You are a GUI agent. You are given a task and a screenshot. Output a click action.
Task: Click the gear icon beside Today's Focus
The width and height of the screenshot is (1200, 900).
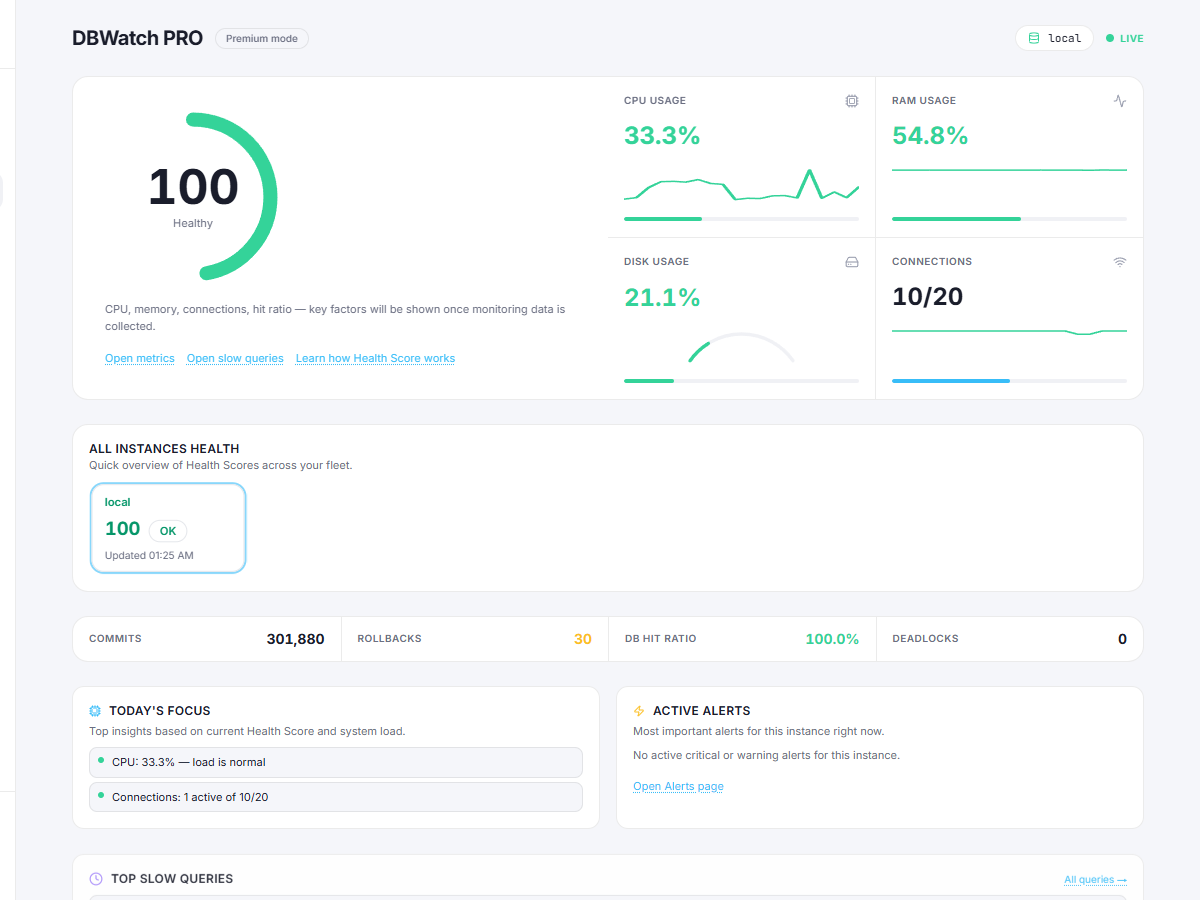click(95, 710)
